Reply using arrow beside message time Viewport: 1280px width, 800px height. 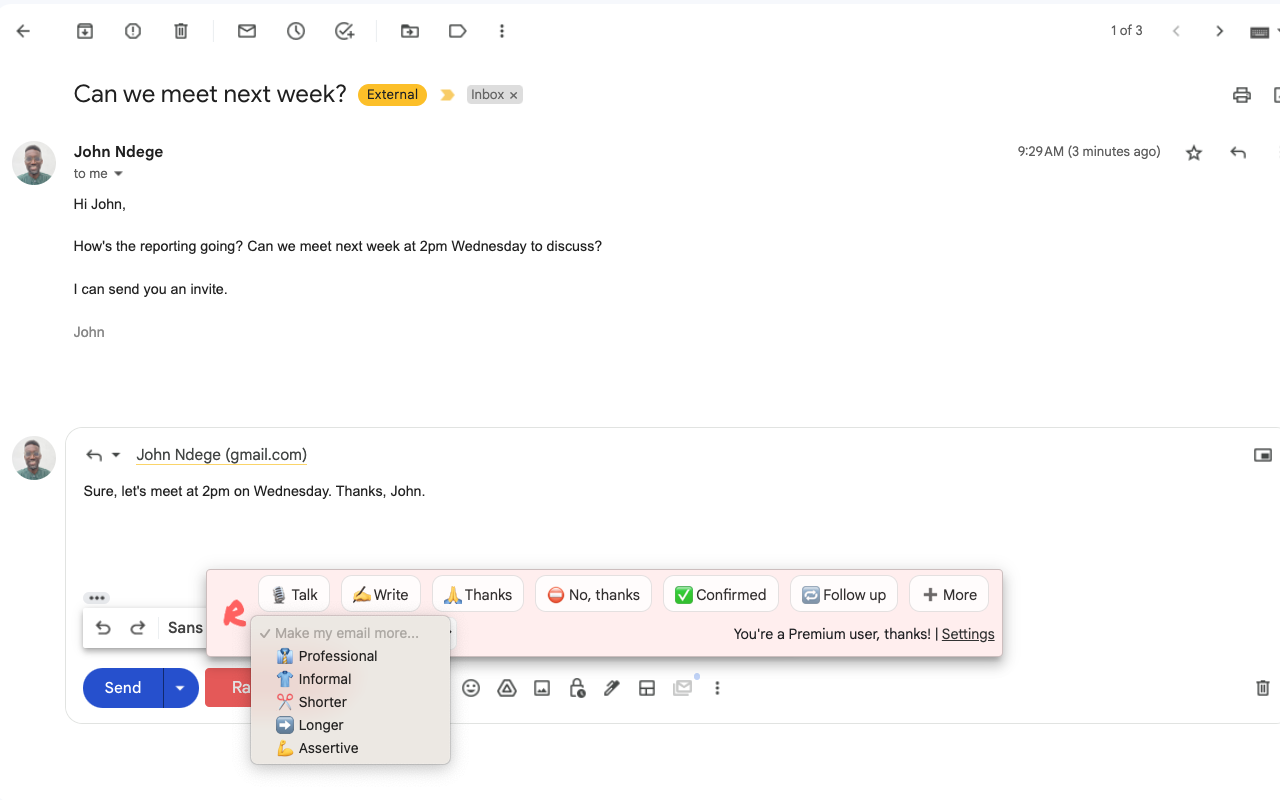pyautogui.click(x=1238, y=153)
